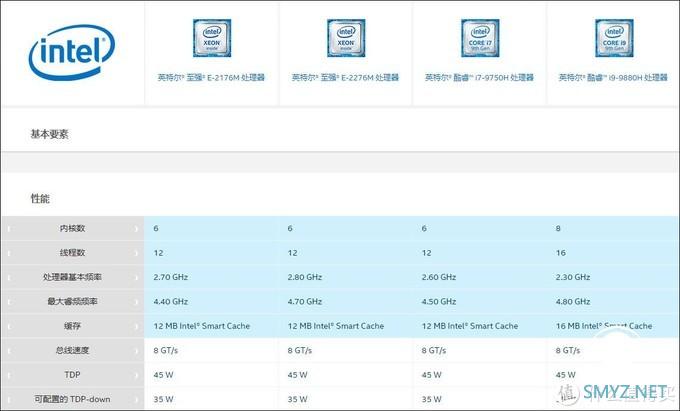
Task: Click i7-9750H TDP-down value 35 W
Action: click(x=431, y=399)
